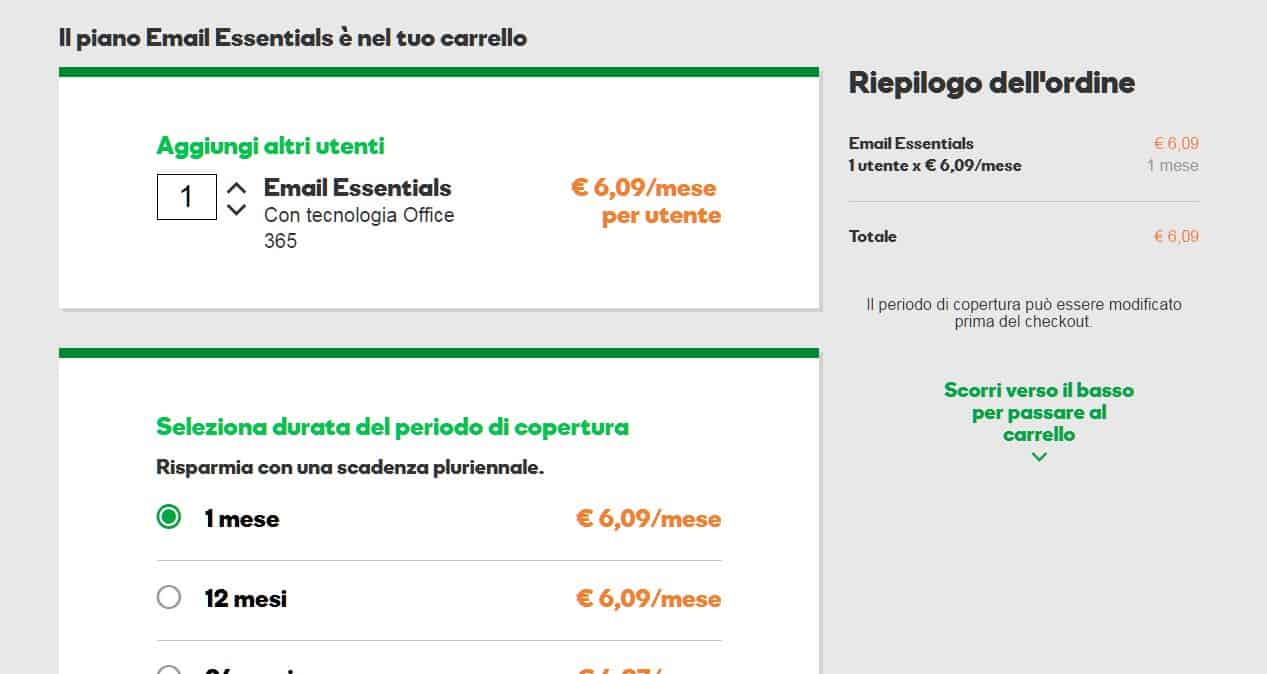Click the down chevron below the cart link
Viewport: 1267px width, 674px height.
1038,456
